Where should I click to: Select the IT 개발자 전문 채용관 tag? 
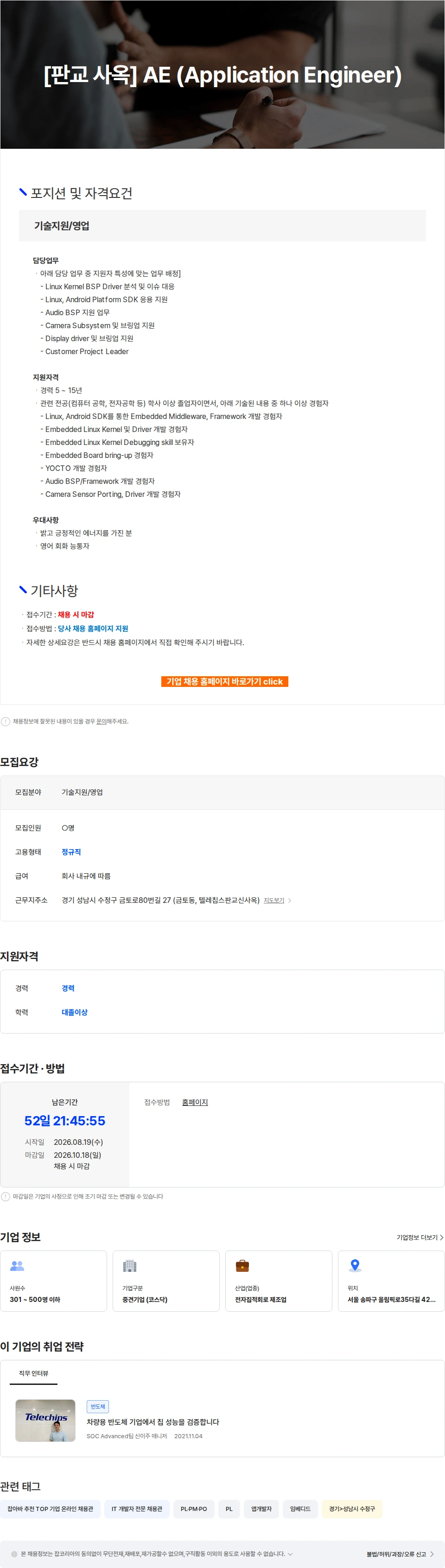(137, 1509)
